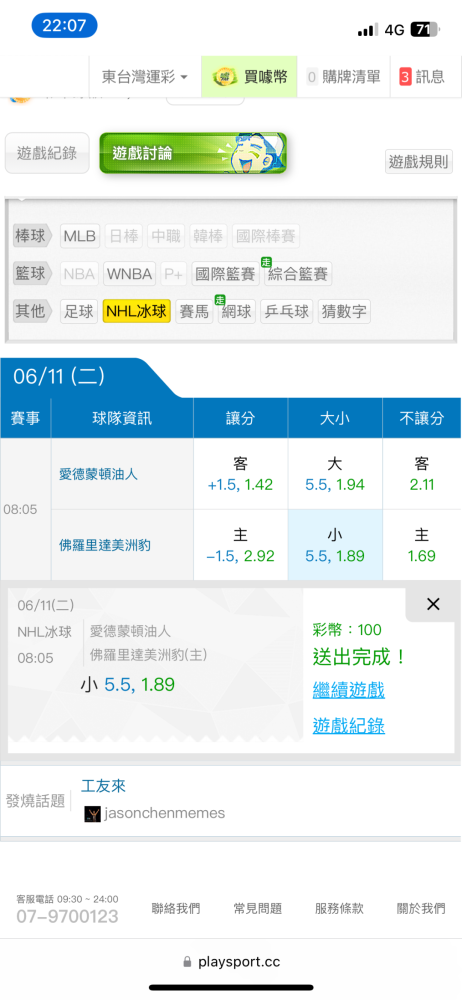
Task: Open the red messages badge 訊息
Action: click(x=422, y=77)
